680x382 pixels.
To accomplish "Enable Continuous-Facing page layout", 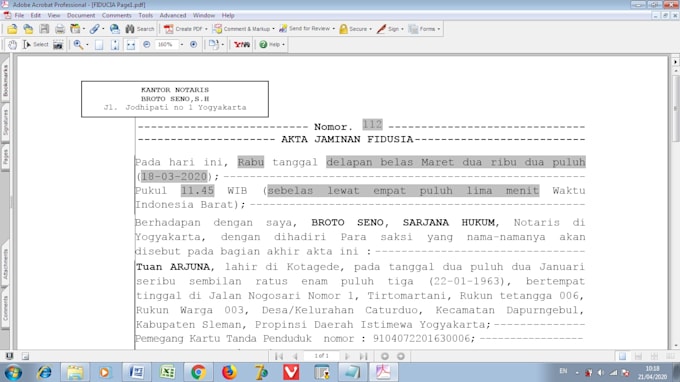I will 654,356.
